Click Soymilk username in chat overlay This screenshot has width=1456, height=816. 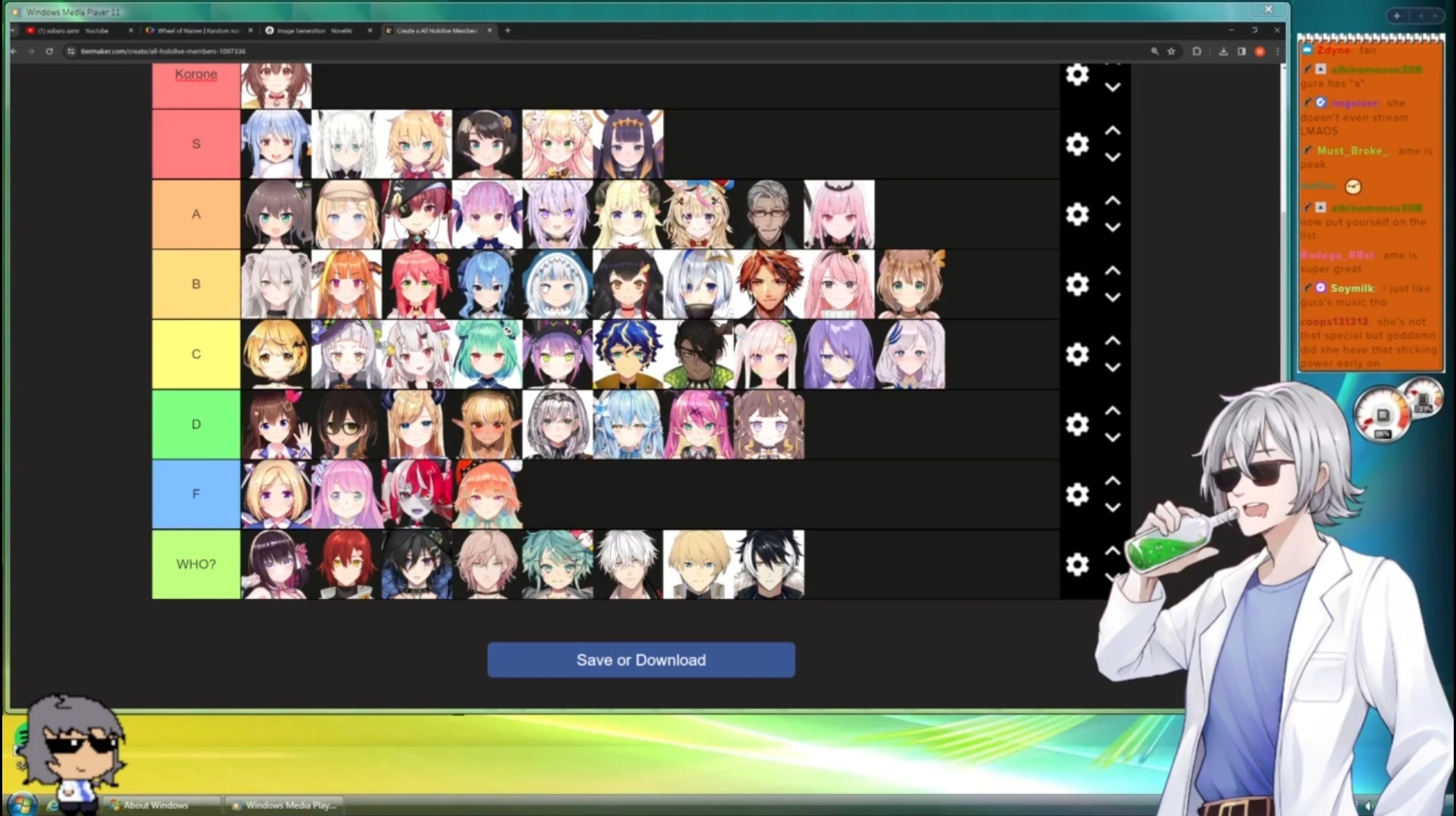coord(1352,288)
